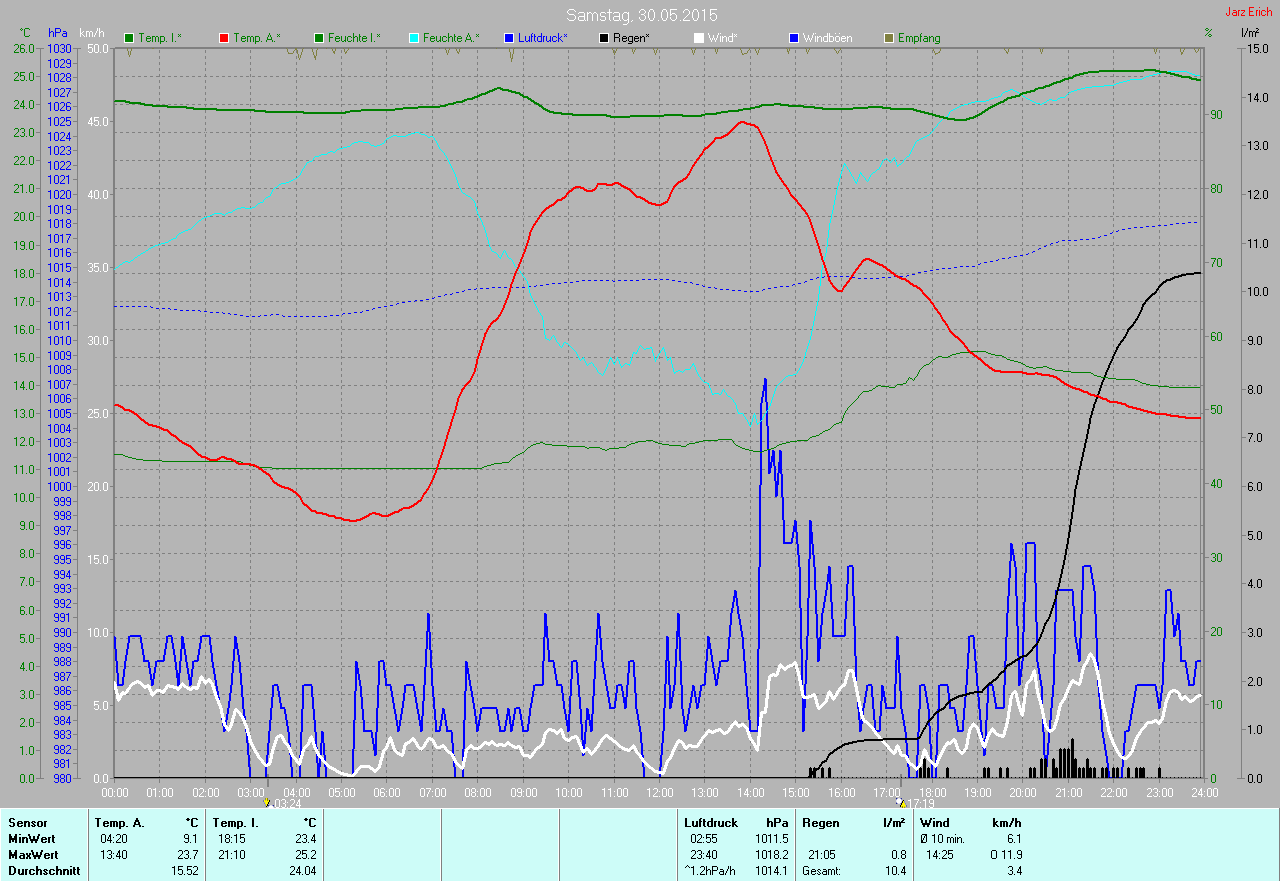Screen dimensions: 1280x881
Task: Click the 21:05 rain time in the table
Action: click(822, 855)
